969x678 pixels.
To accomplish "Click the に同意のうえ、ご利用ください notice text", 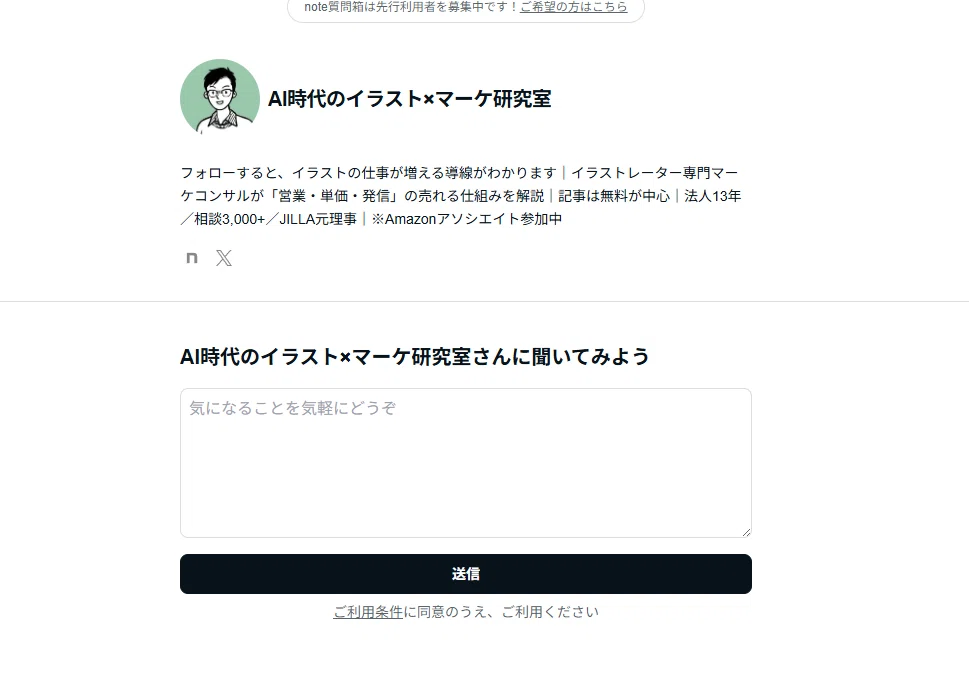I will point(501,612).
